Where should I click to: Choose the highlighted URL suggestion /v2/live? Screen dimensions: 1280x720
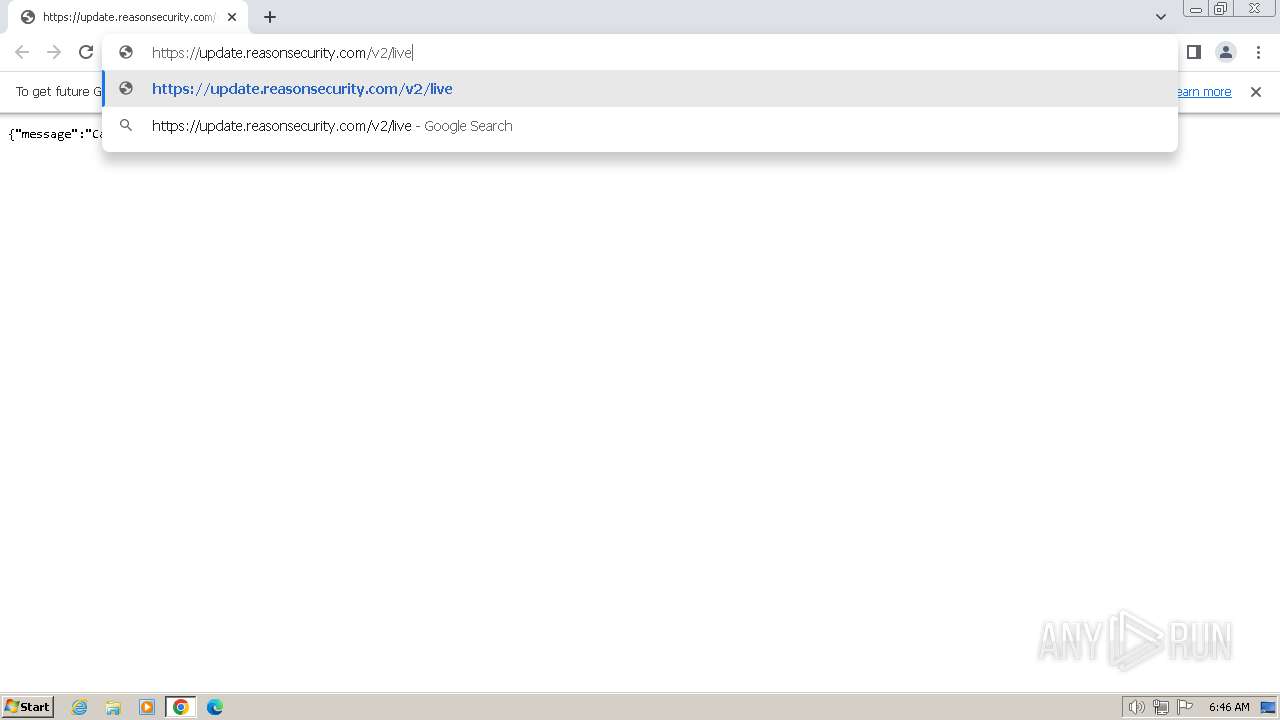pos(640,88)
